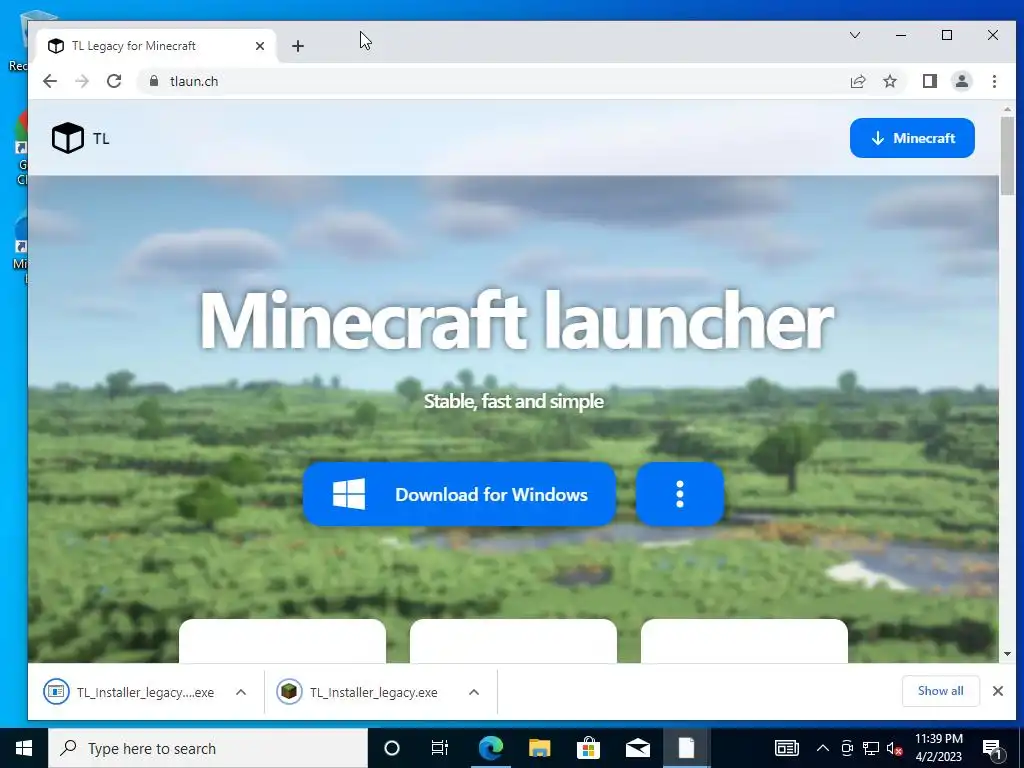Open Chrome's three-dot menu

994,81
